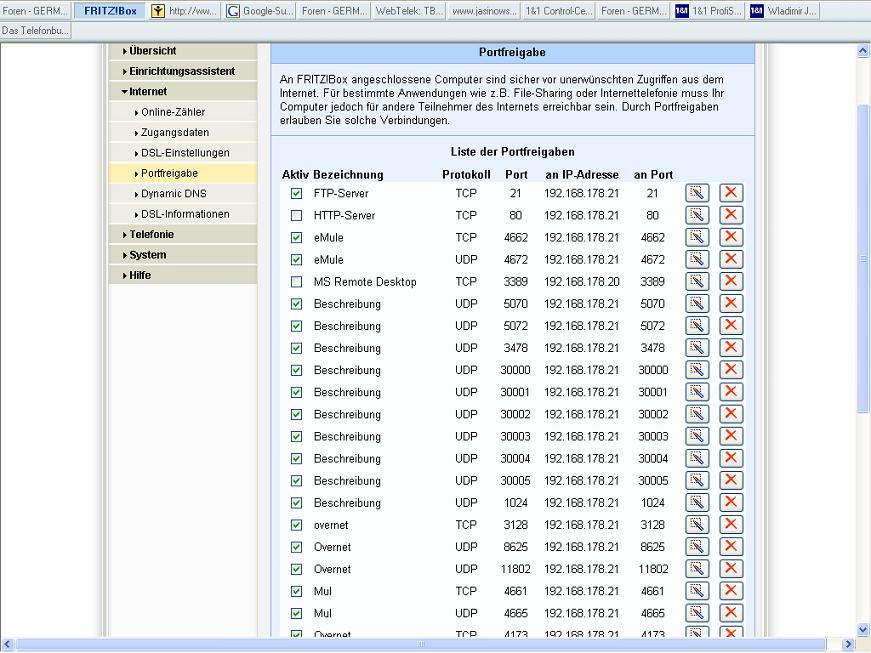Delete the overnet TCP 3128 entry

pos(731,525)
